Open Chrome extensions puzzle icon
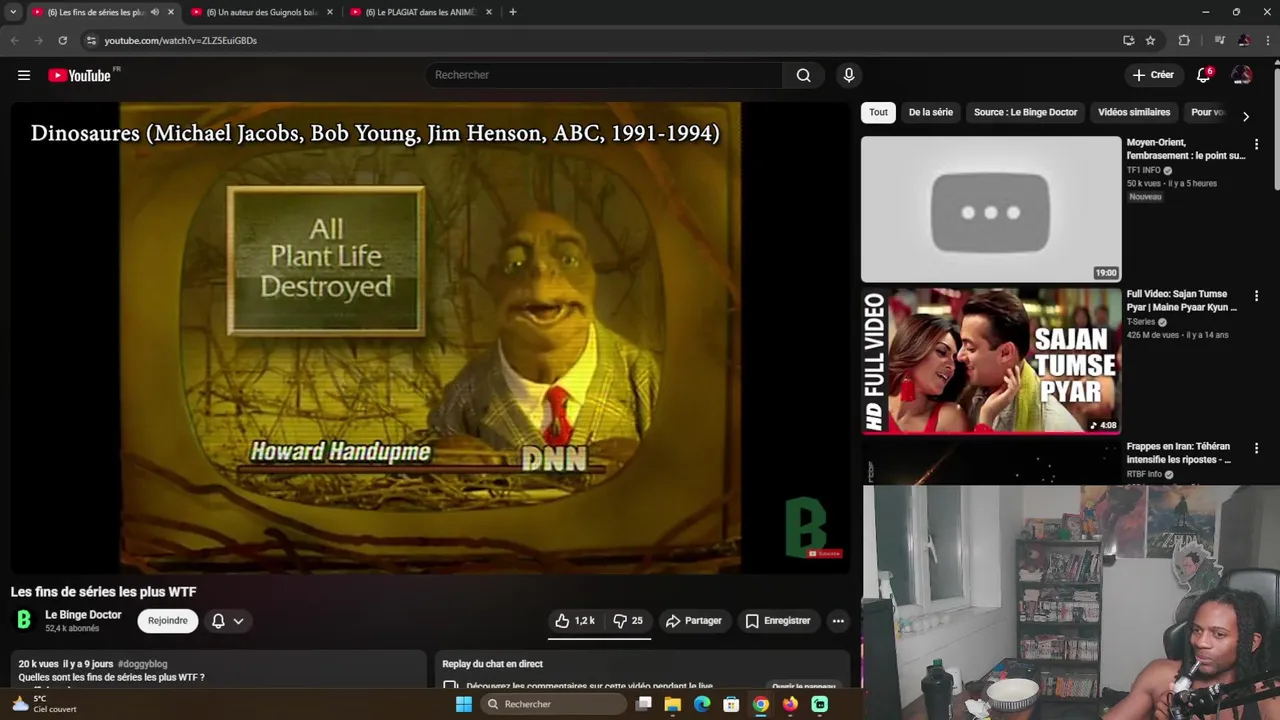1280x720 pixels. click(x=1184, y=40)
